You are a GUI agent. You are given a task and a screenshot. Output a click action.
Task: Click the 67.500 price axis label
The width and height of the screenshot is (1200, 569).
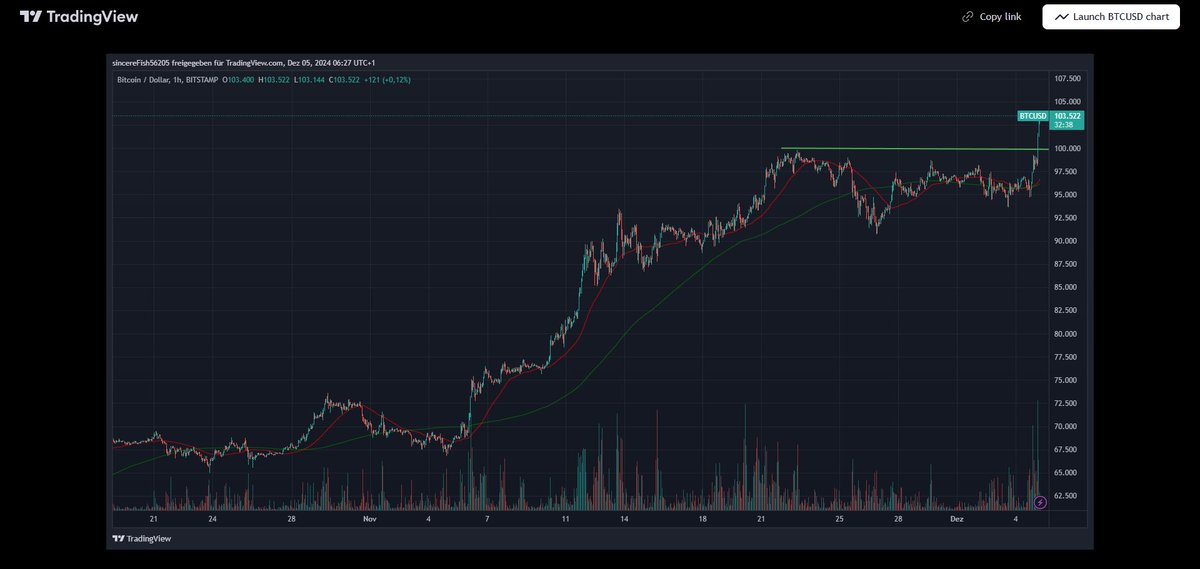pyautogui.click(x=1067, y=449)
